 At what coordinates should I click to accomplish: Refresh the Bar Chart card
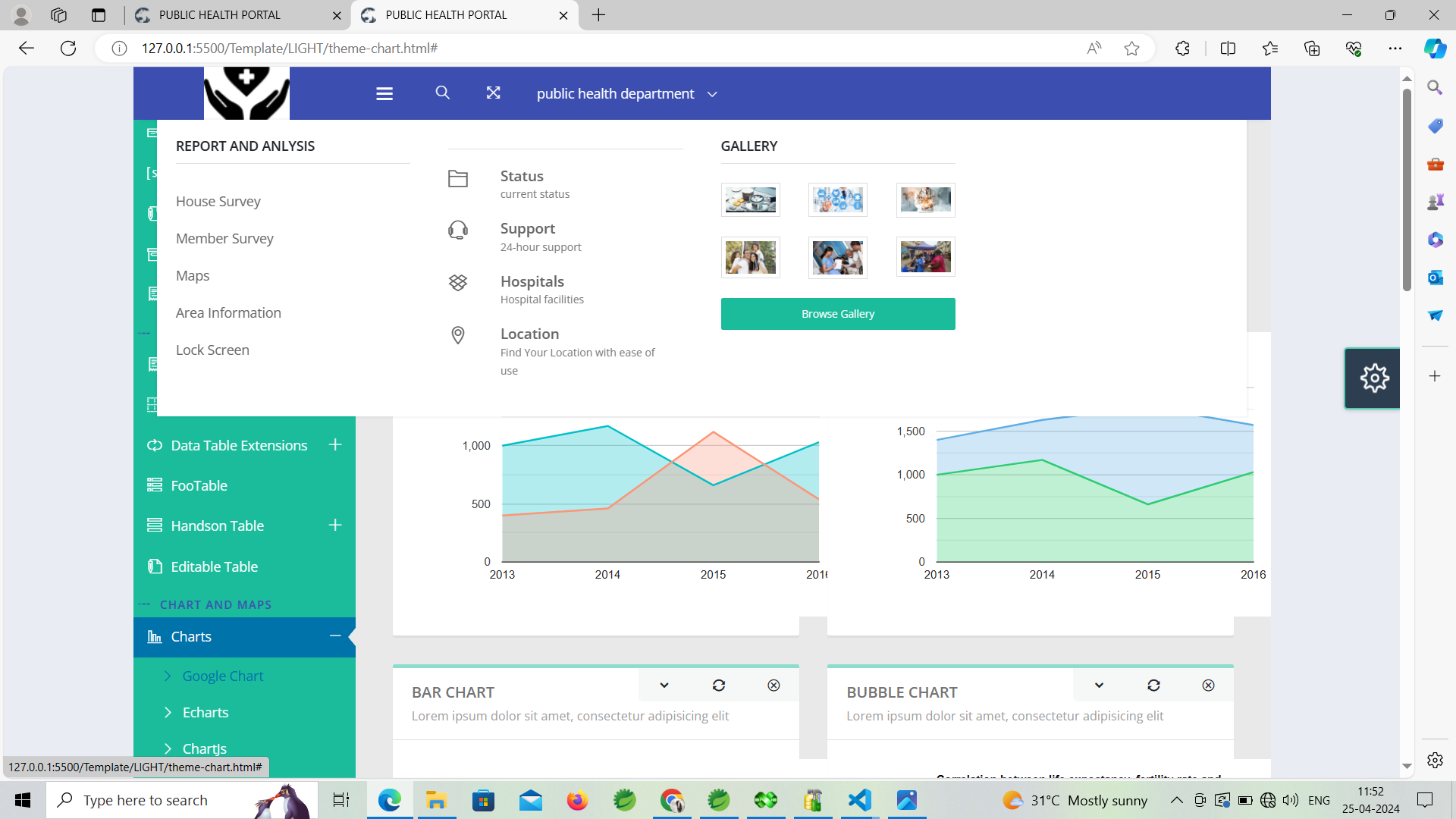click(719, 685)
